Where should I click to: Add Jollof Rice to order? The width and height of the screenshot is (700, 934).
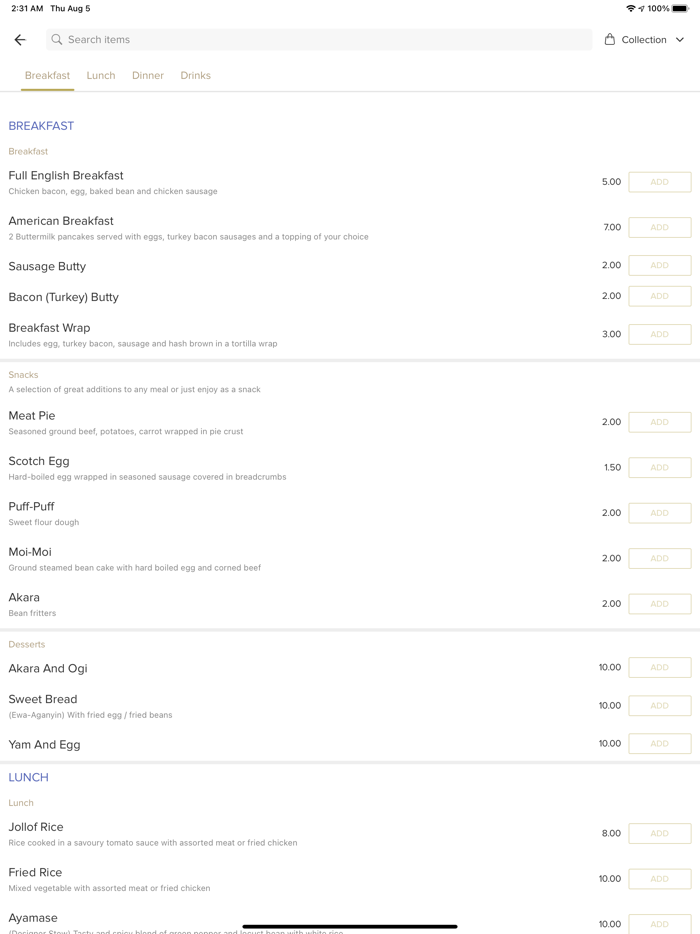click(659, 834)
